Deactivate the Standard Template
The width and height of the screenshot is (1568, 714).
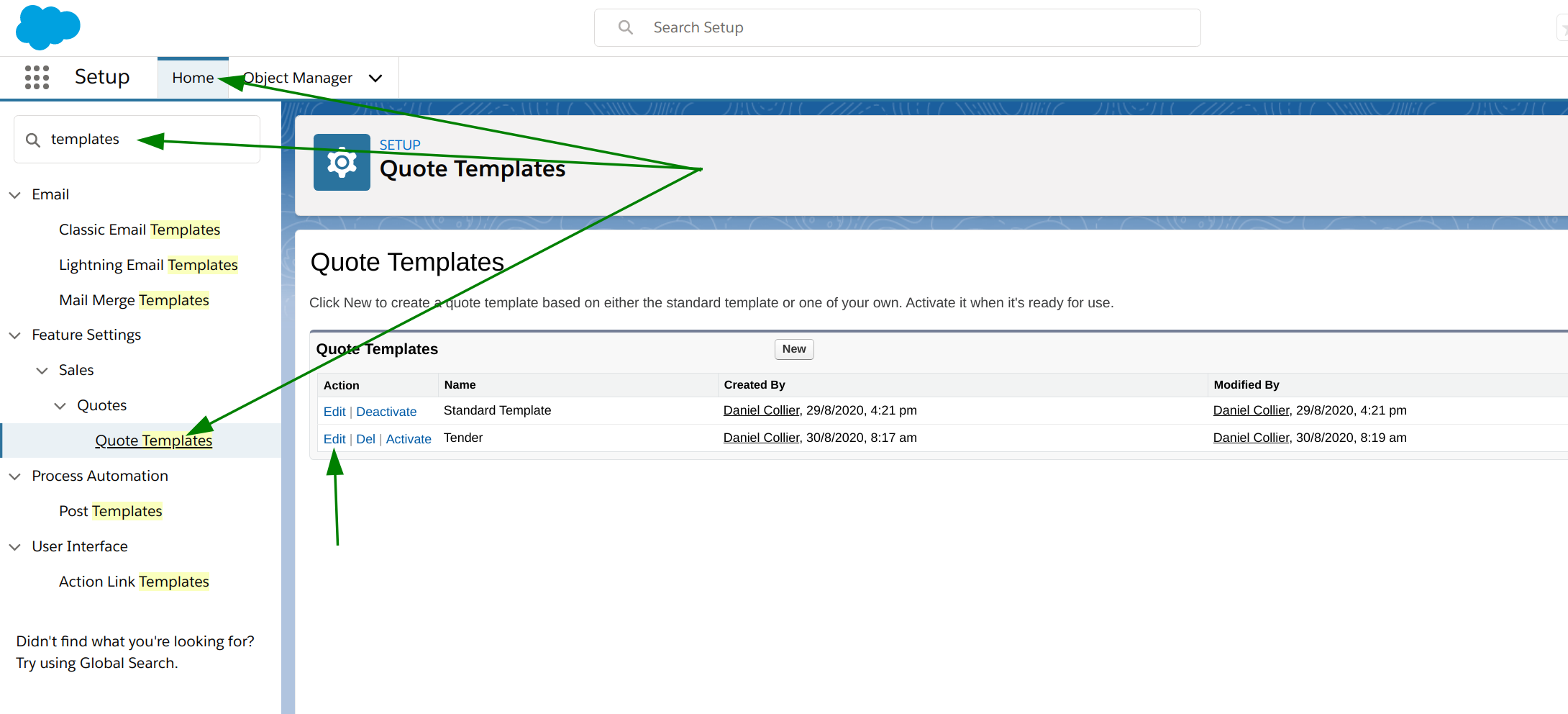pyautogui.click(x=386, y=412)
